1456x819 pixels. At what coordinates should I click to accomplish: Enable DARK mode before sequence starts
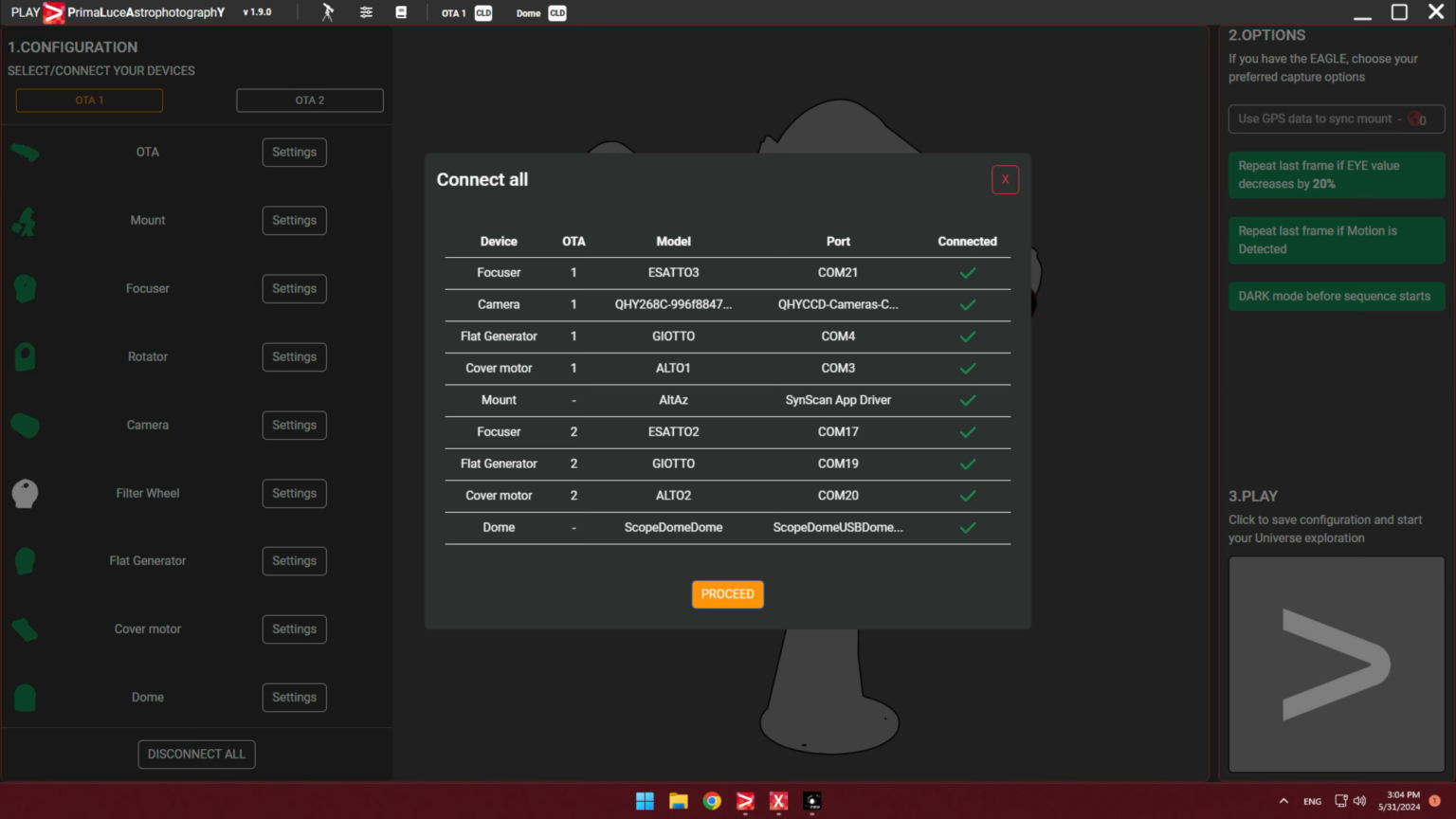(x=1336, y=296)
